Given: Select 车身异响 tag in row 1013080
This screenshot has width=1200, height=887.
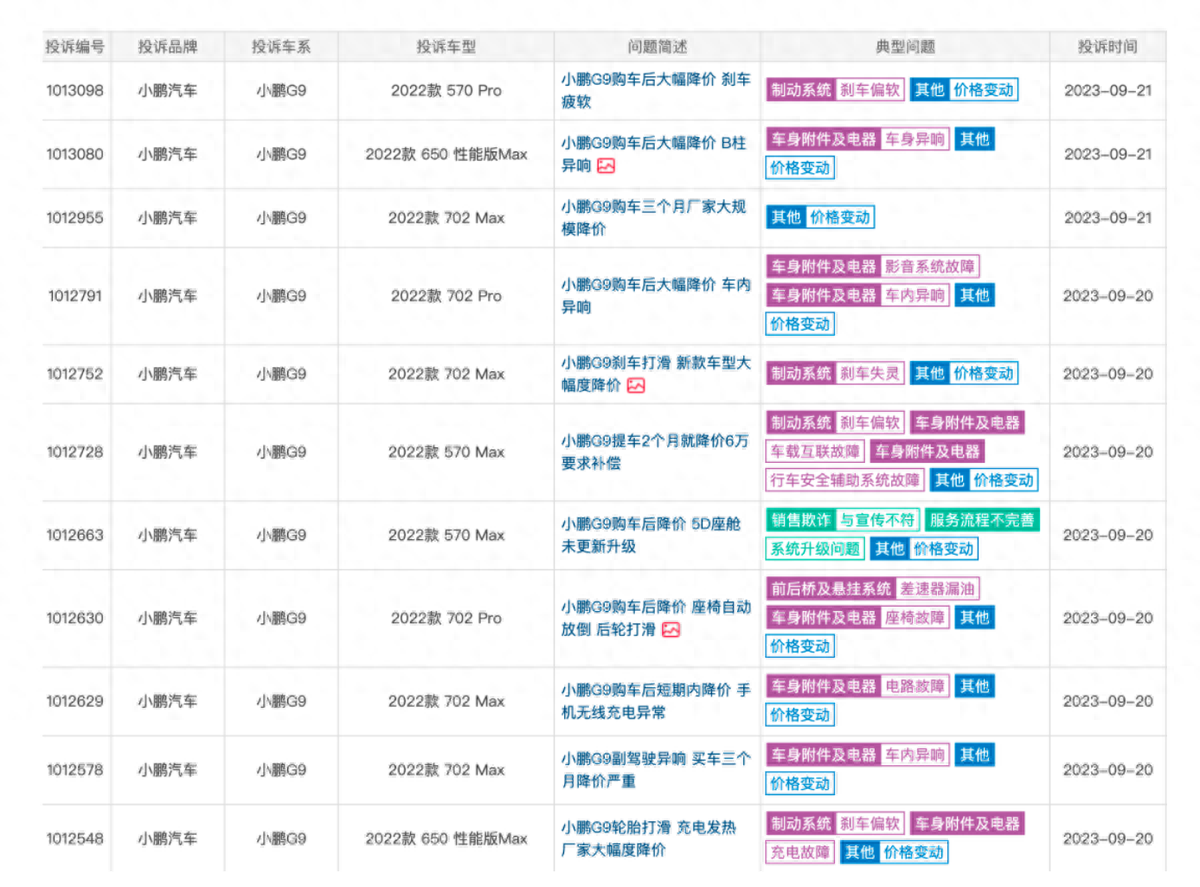Looking at the screenshot, I should (x=915, y=140).
